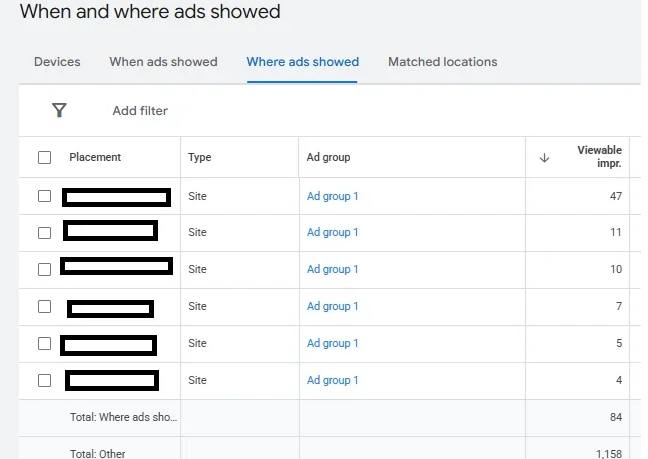This screenshot has height=459, width=648.
Task: Click the filter funnel icon
Action: [60, 110]
